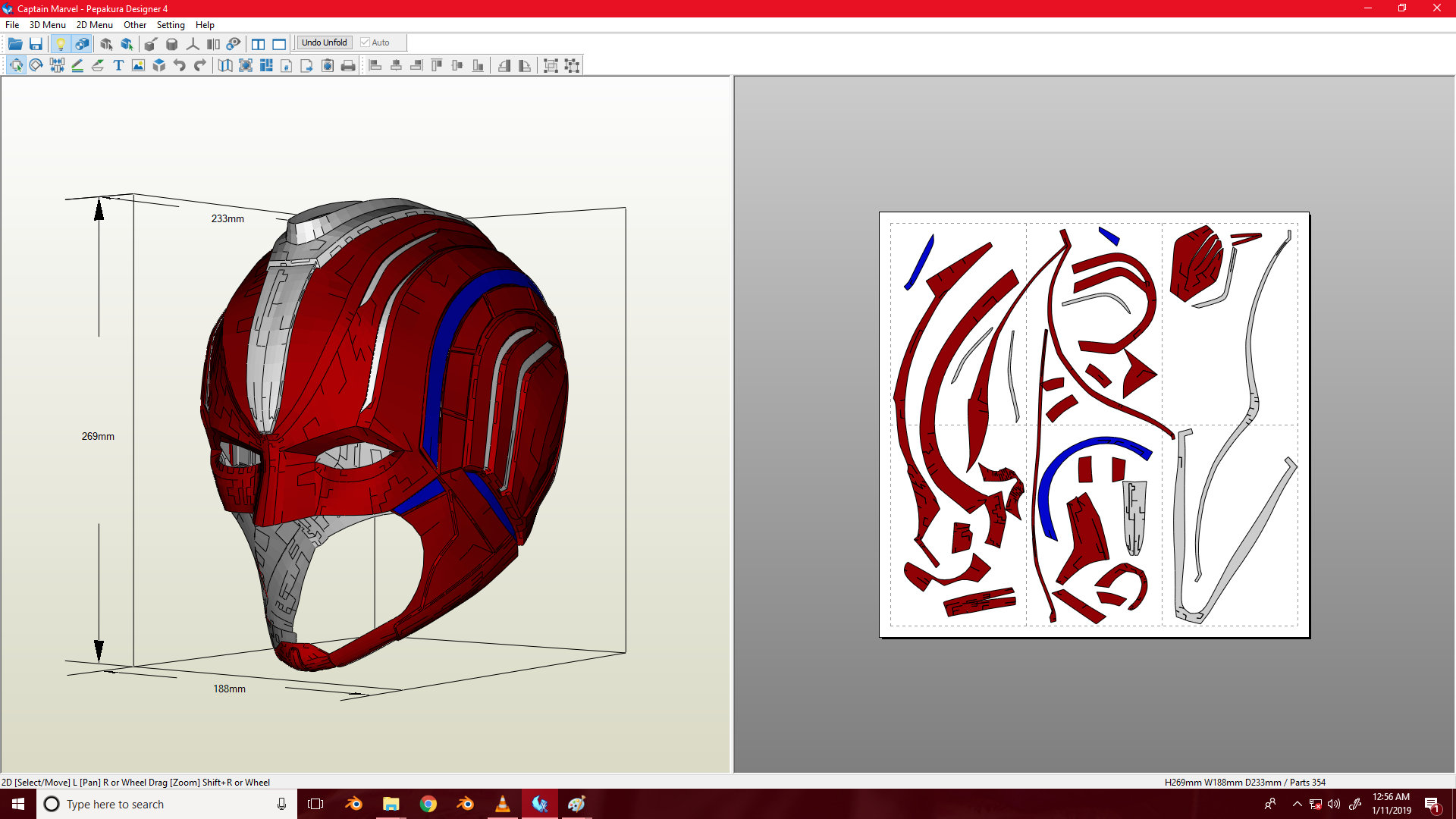Click the 269mm height dimension label

pos(98,436)
